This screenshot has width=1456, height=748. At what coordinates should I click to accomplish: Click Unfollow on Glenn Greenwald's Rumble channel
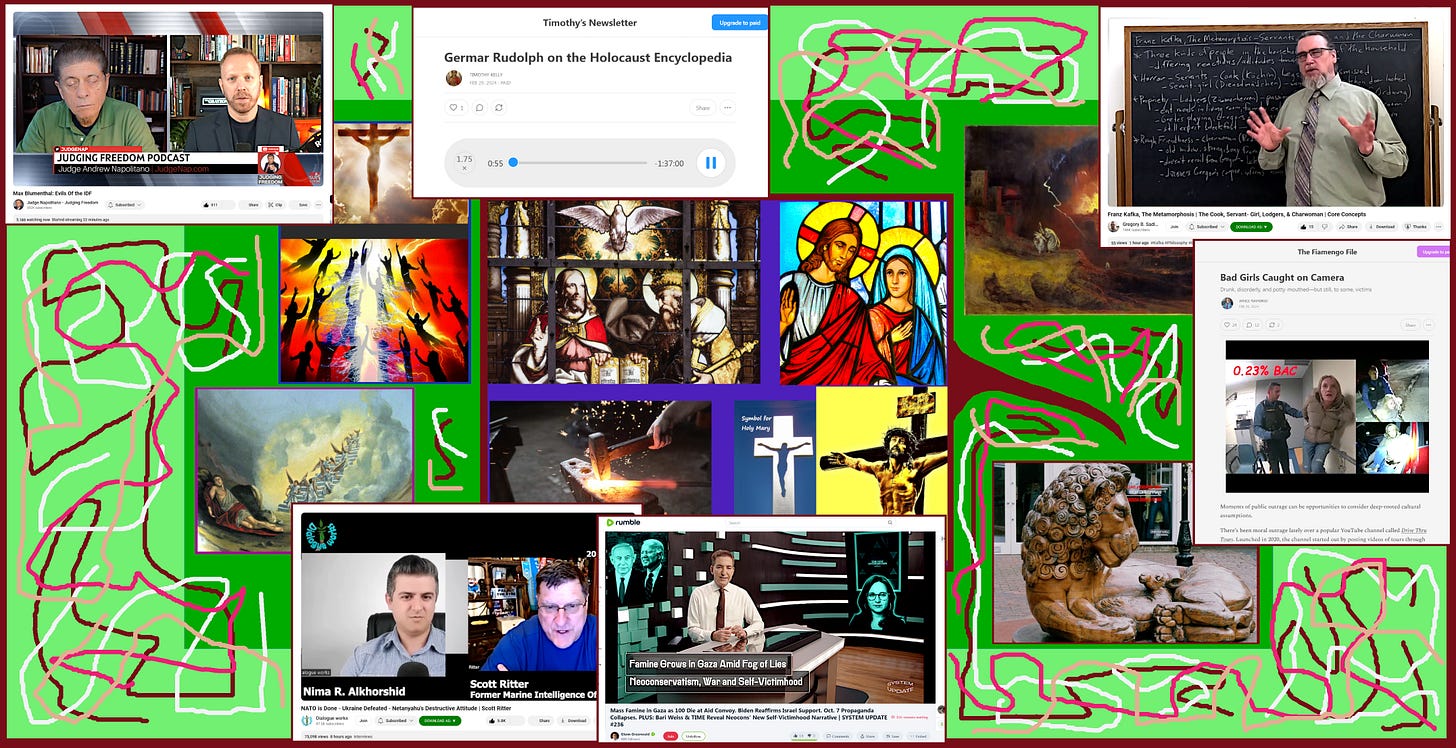[693, 736]
